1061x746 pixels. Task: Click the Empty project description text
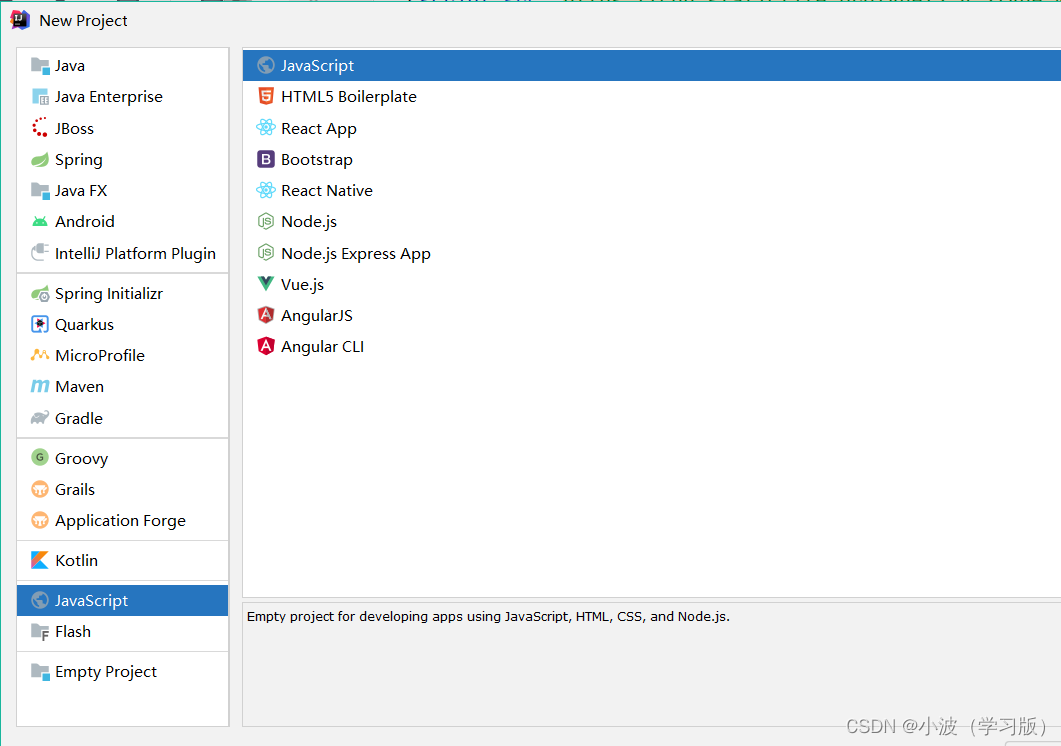(488, 617)
